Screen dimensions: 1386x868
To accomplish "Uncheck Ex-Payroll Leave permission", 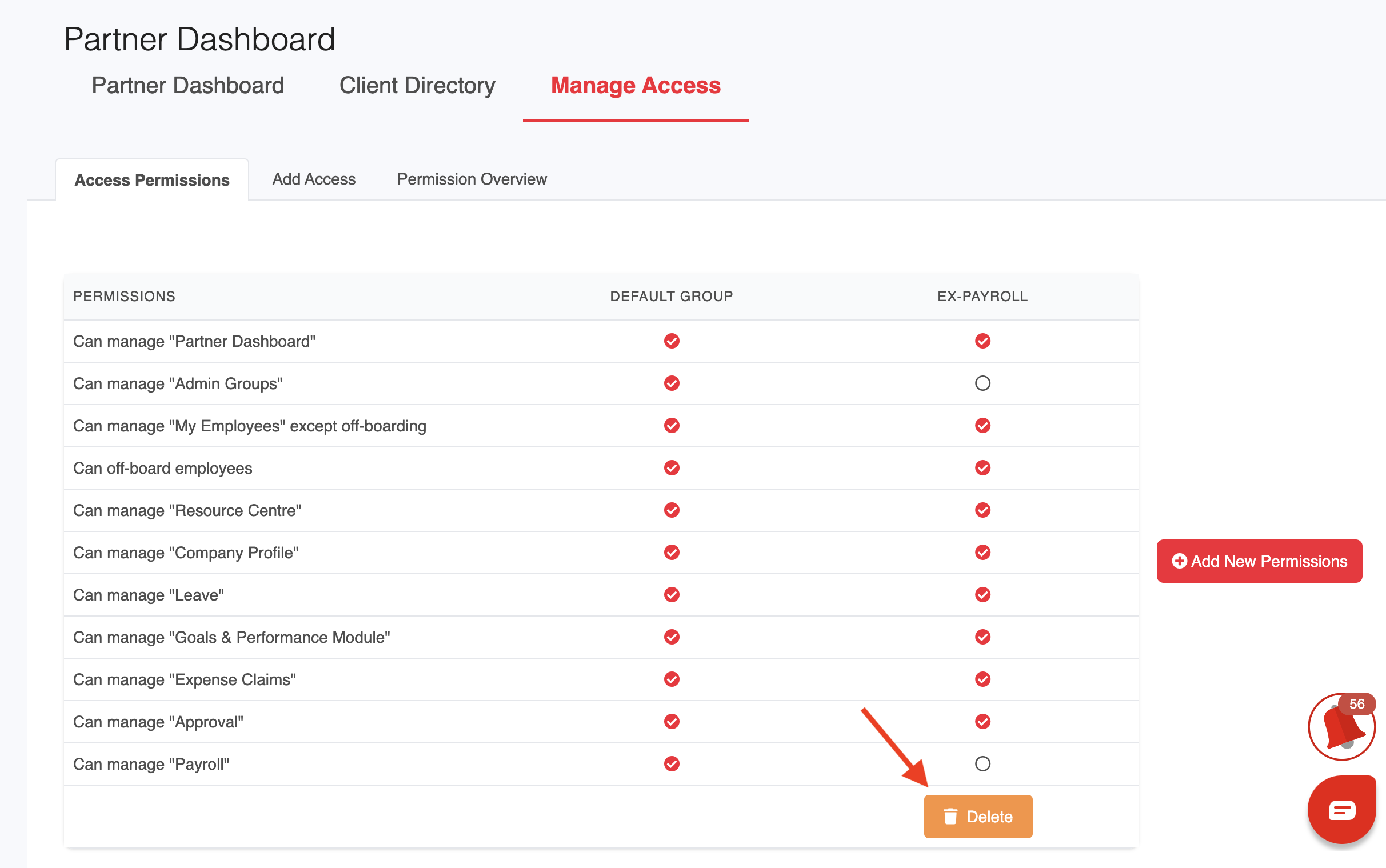I will [x=982, y=595].
